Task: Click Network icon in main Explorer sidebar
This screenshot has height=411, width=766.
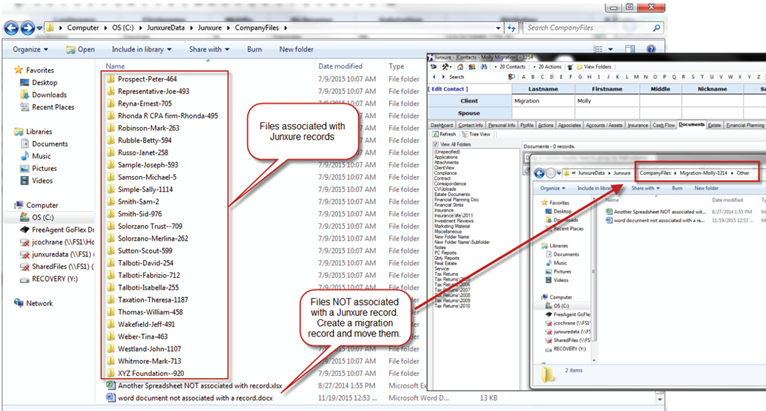Action: coord(19,303)
